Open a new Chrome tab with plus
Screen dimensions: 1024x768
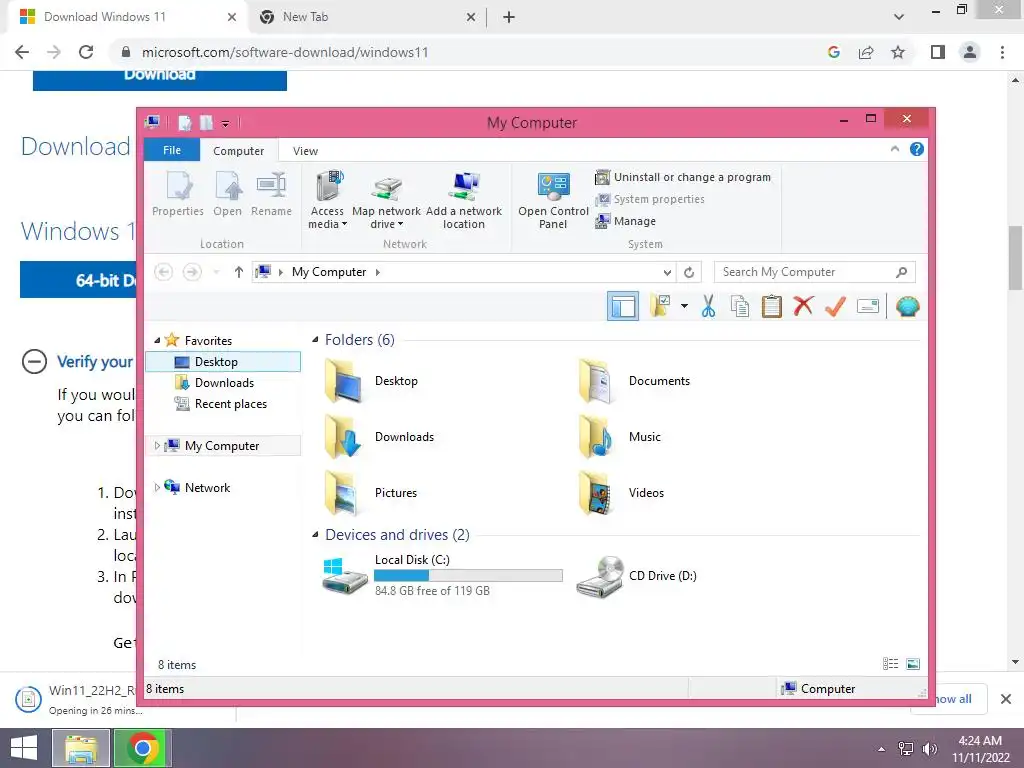pyautogui.click(x=509, y=18)
